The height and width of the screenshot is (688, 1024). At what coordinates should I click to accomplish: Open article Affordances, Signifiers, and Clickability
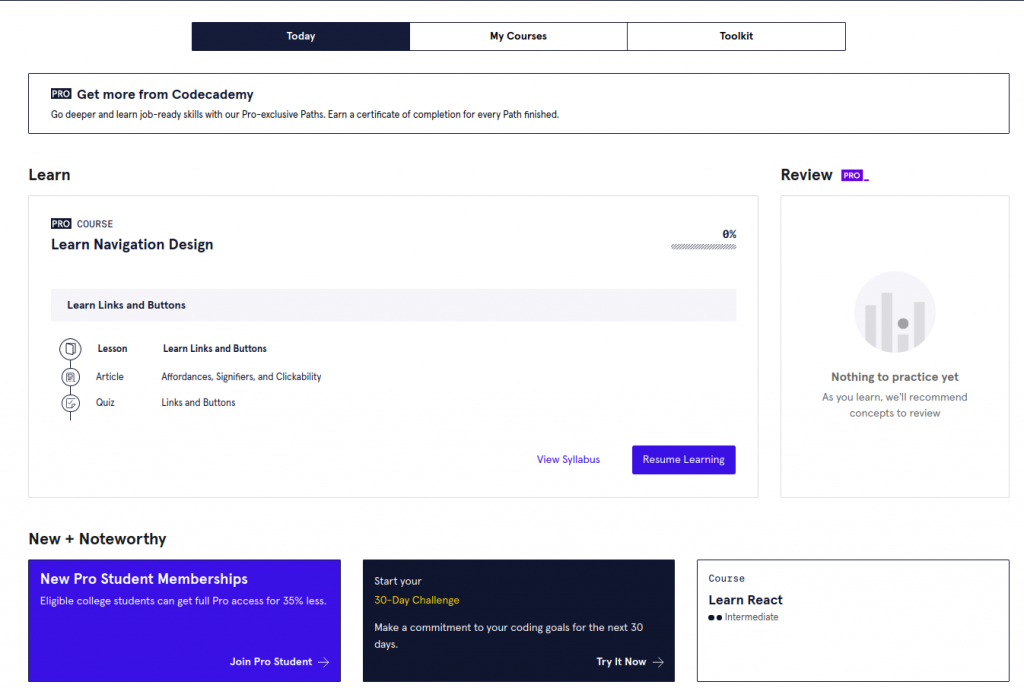pos(241,377)
